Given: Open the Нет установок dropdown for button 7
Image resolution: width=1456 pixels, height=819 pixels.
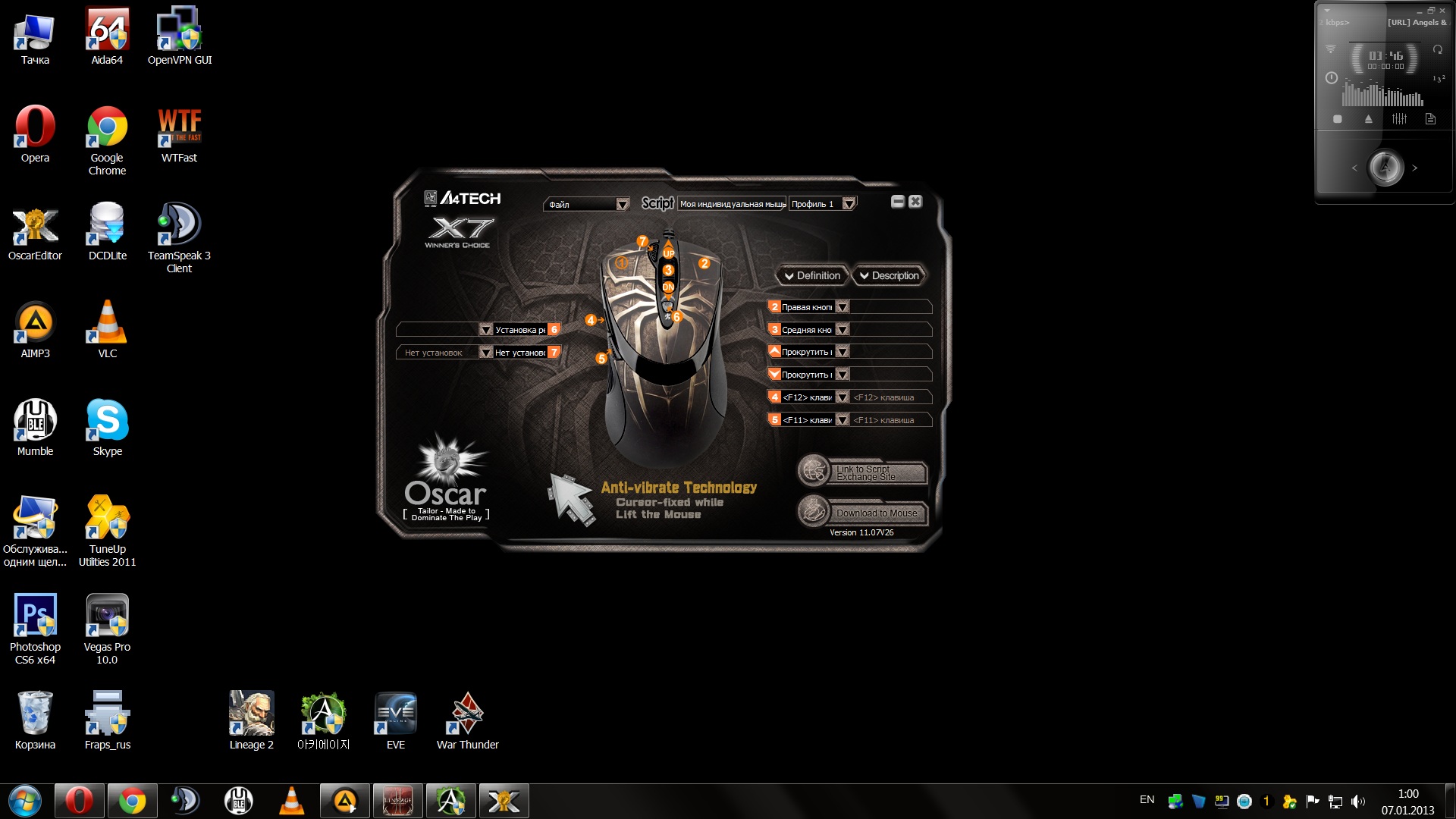Looking at the screenshot, I should click(486, 353).
